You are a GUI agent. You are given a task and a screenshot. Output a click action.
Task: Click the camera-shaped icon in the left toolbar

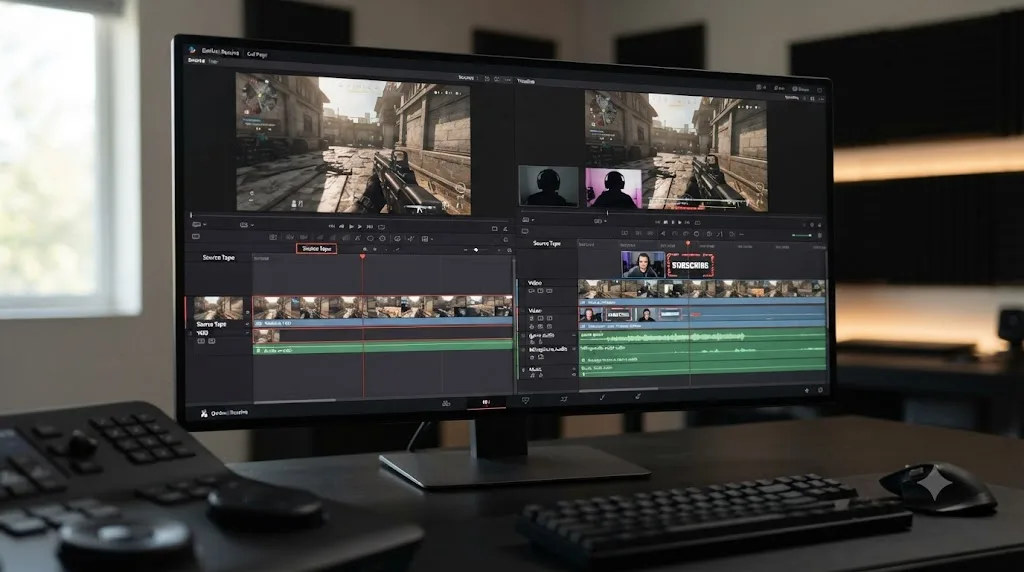(x=273, y=238)
